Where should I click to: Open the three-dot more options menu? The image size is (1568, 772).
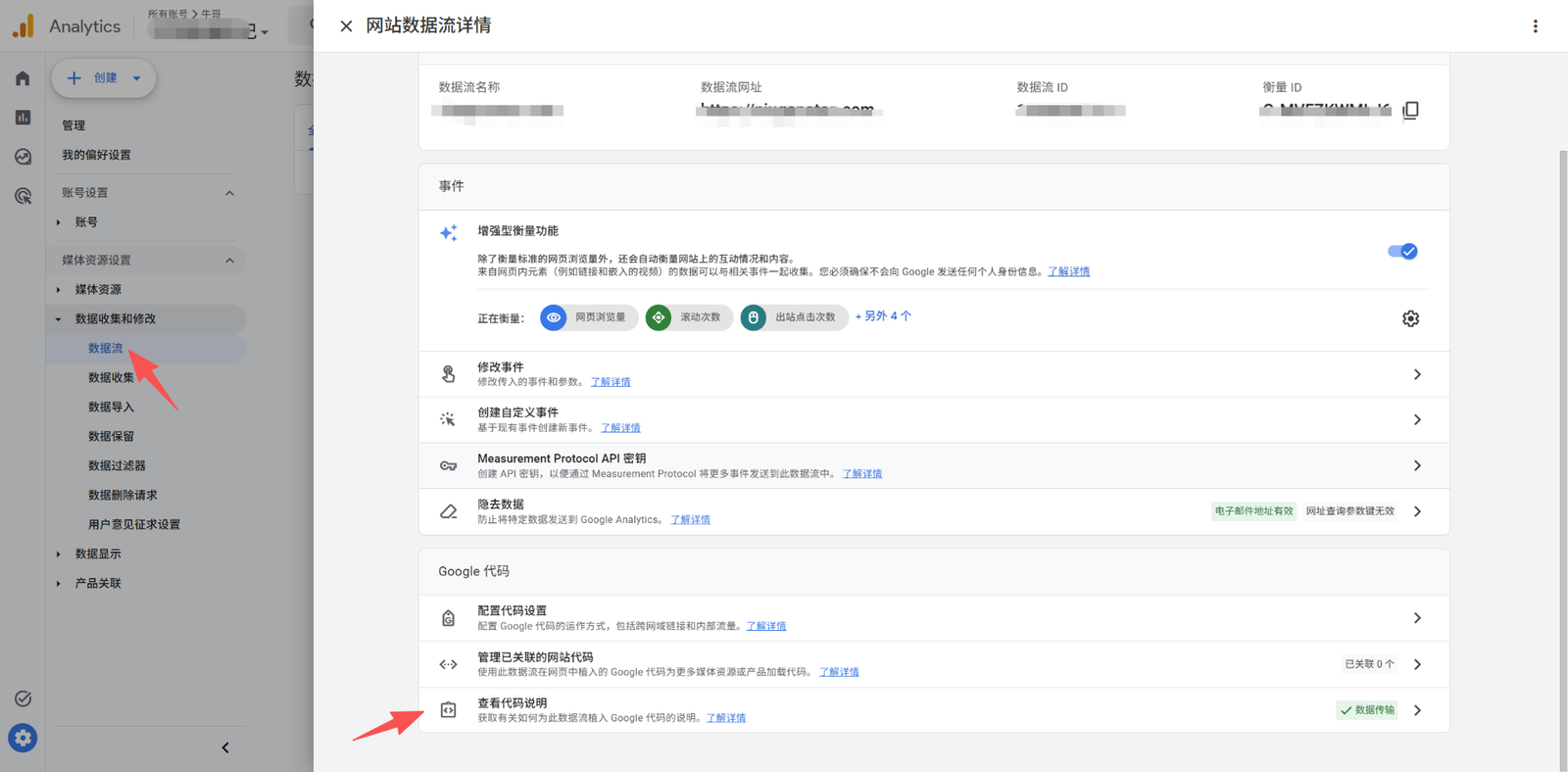[x=1535, y=26]
